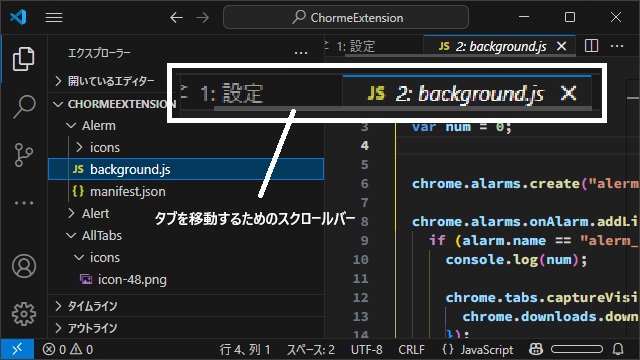
Task: Go forward with the right arrow
Action: click(202, 18)
